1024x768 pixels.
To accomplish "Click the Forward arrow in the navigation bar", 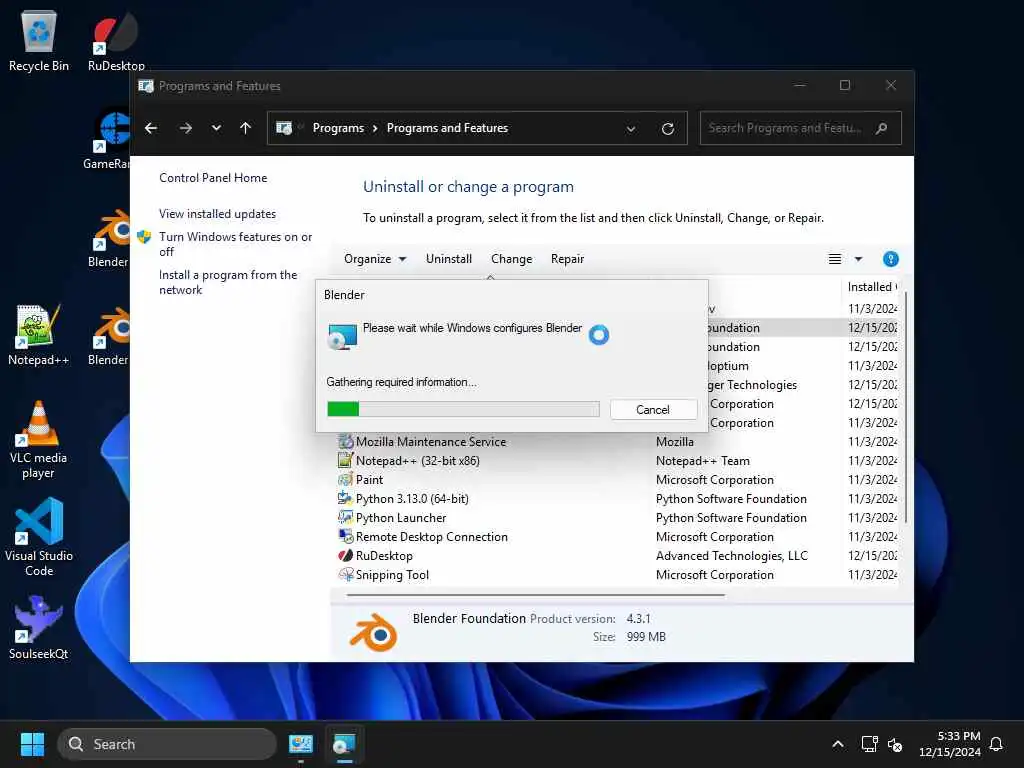I will click(185, 128).
